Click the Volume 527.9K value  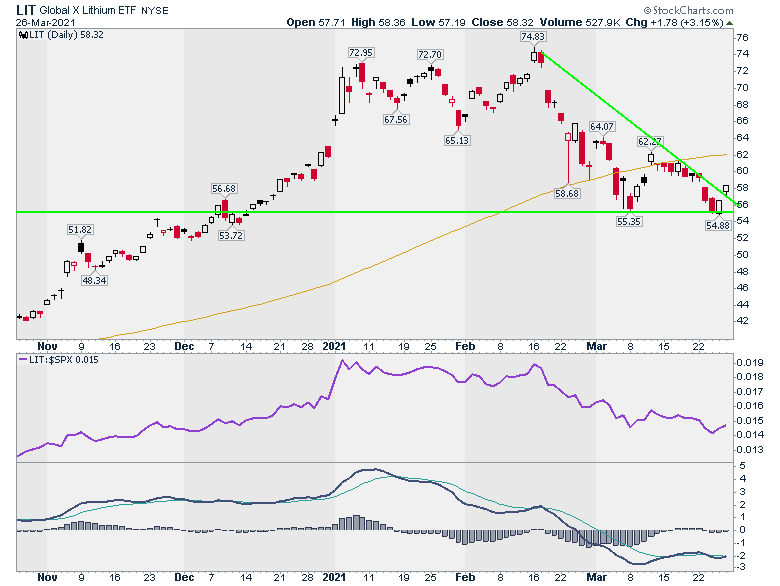point(580,22)
